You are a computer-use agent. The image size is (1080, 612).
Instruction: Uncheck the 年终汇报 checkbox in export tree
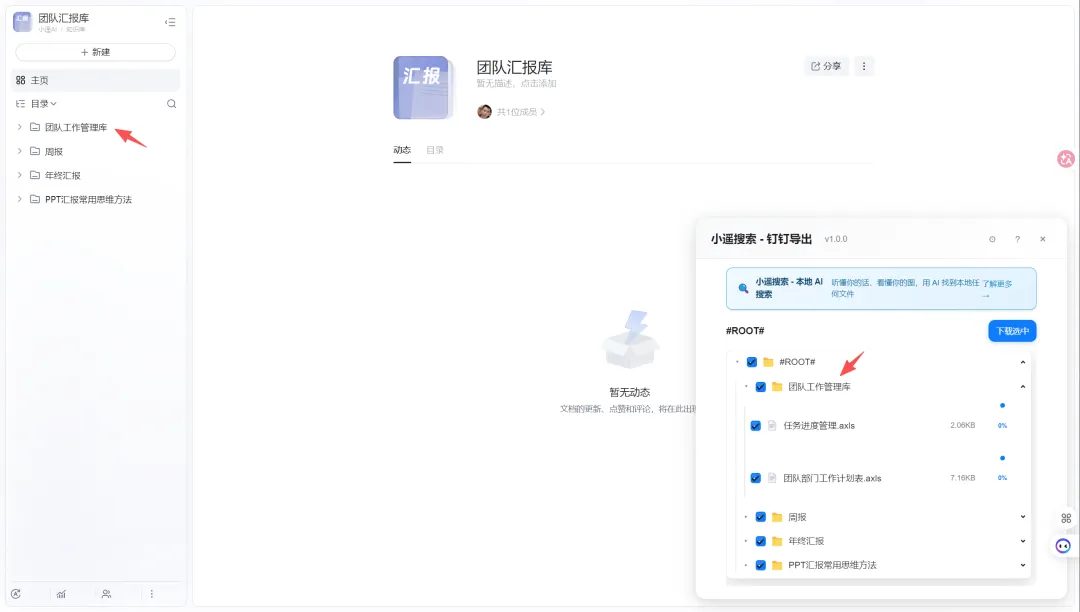click(761, 542)
